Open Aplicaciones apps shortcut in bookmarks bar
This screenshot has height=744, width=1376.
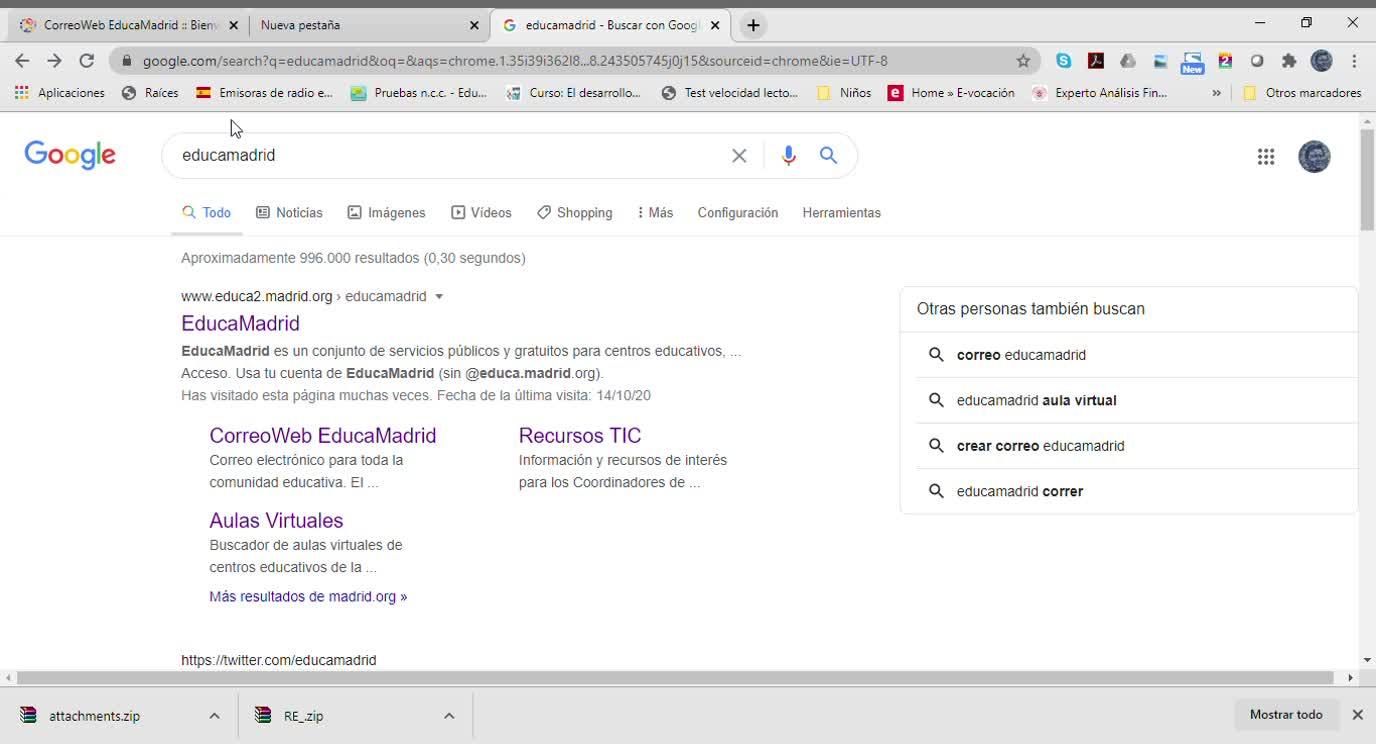(60, 93)
